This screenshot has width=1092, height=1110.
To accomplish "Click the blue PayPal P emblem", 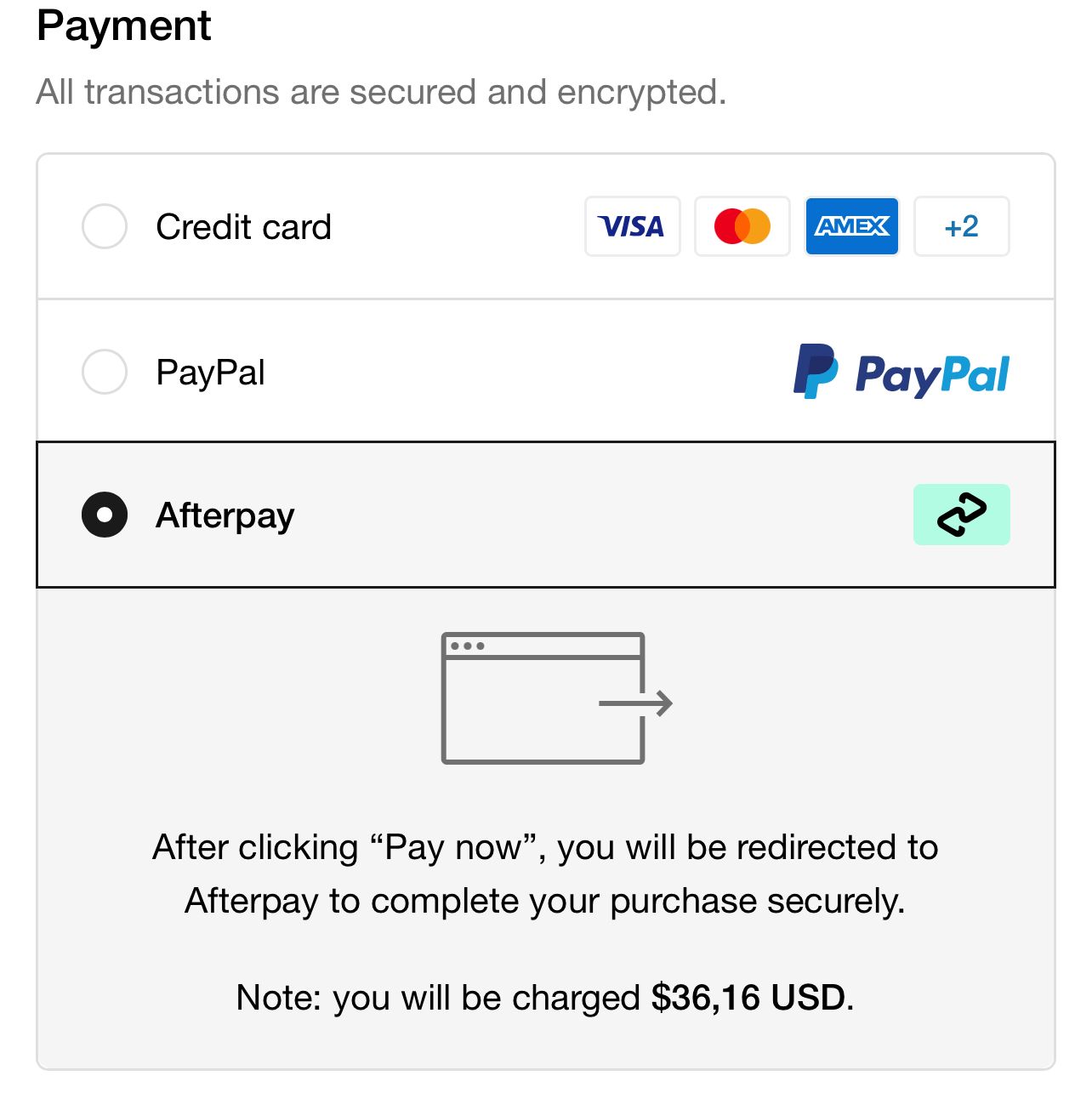I will point(815,371).
